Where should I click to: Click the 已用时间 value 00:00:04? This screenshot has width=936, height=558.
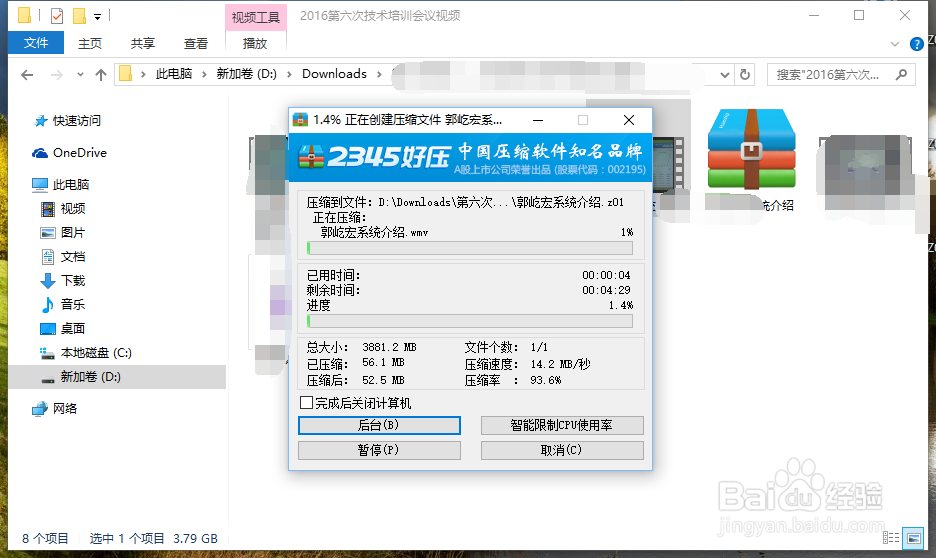tap(606, 275)
